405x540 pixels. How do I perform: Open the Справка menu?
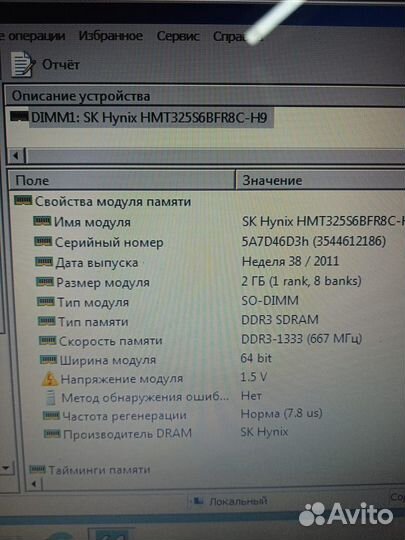238,37
